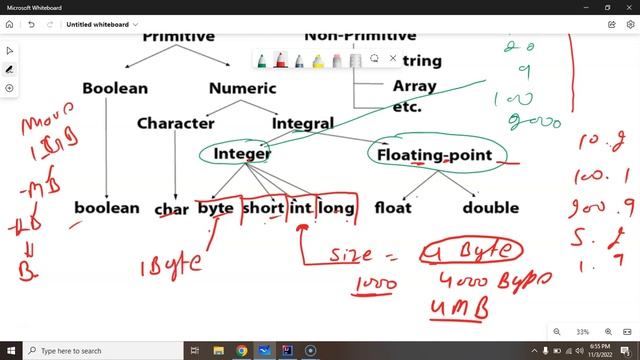Click the 33% zoom level indicator
The width and height of the screenshot is (640, 360).
point(582,332)
